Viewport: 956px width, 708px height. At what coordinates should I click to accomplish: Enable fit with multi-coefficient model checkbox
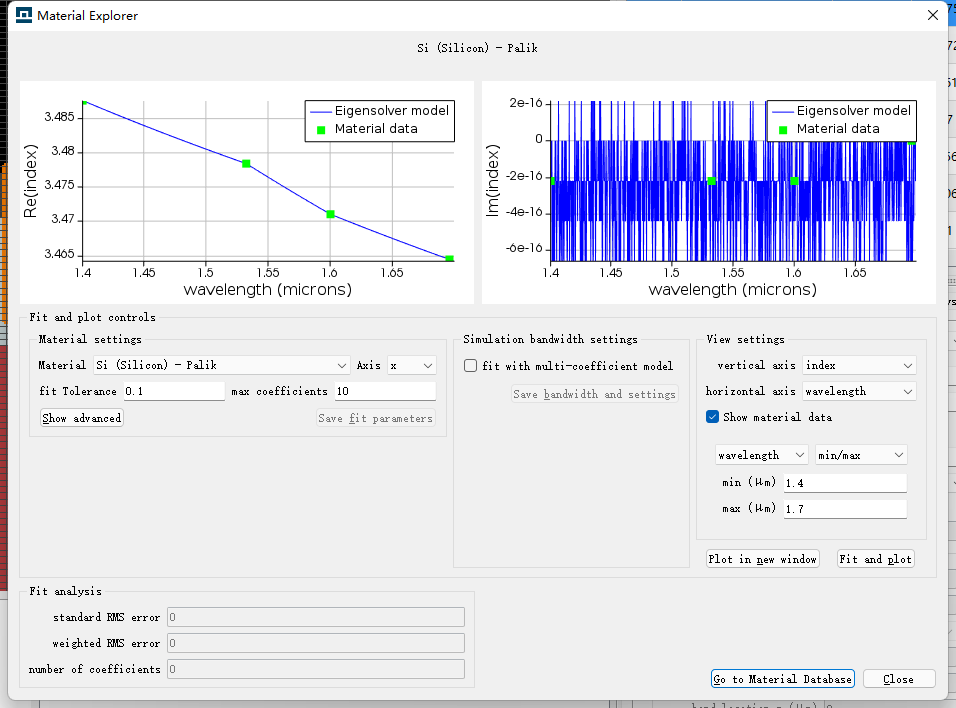click(471, 365)
